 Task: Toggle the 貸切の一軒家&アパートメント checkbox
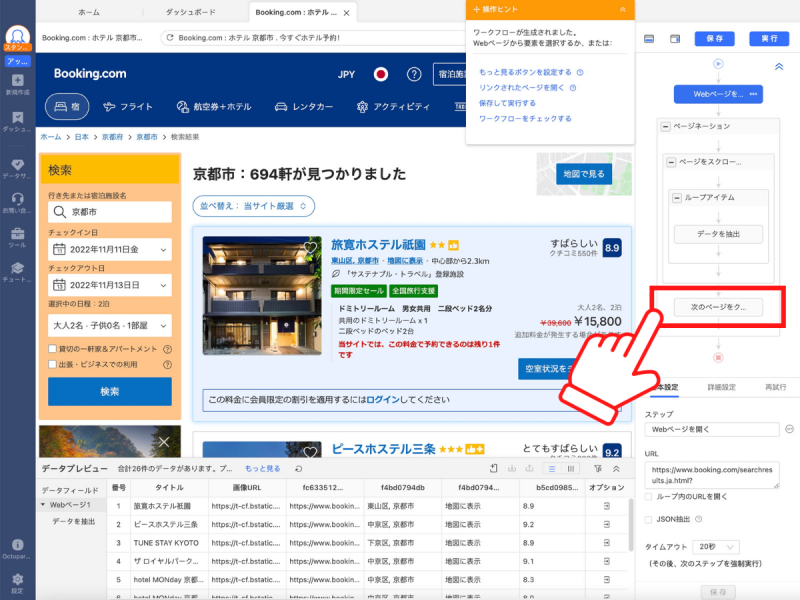coord(52,349)
